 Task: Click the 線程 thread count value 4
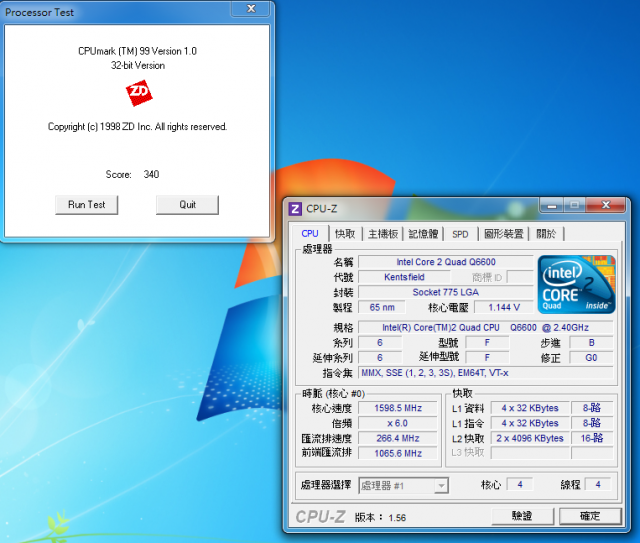click(598, 485)
